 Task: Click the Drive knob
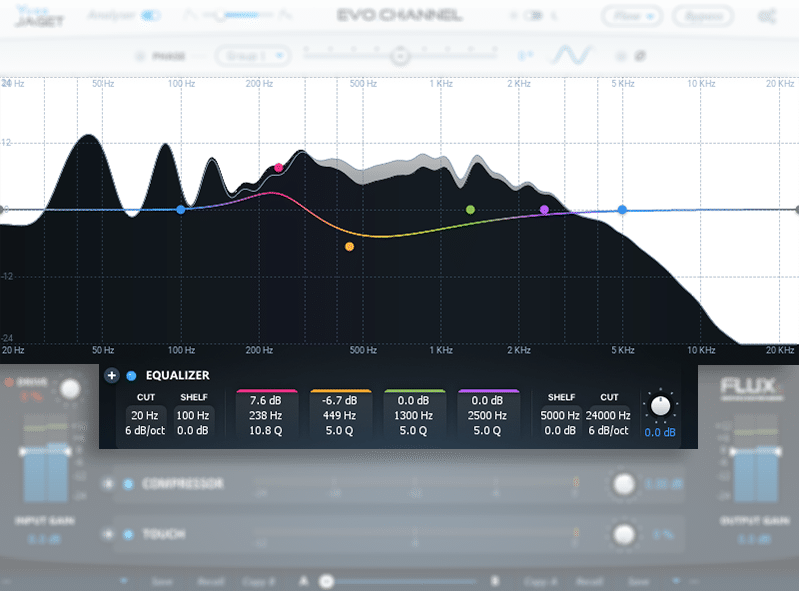[70, 389]
